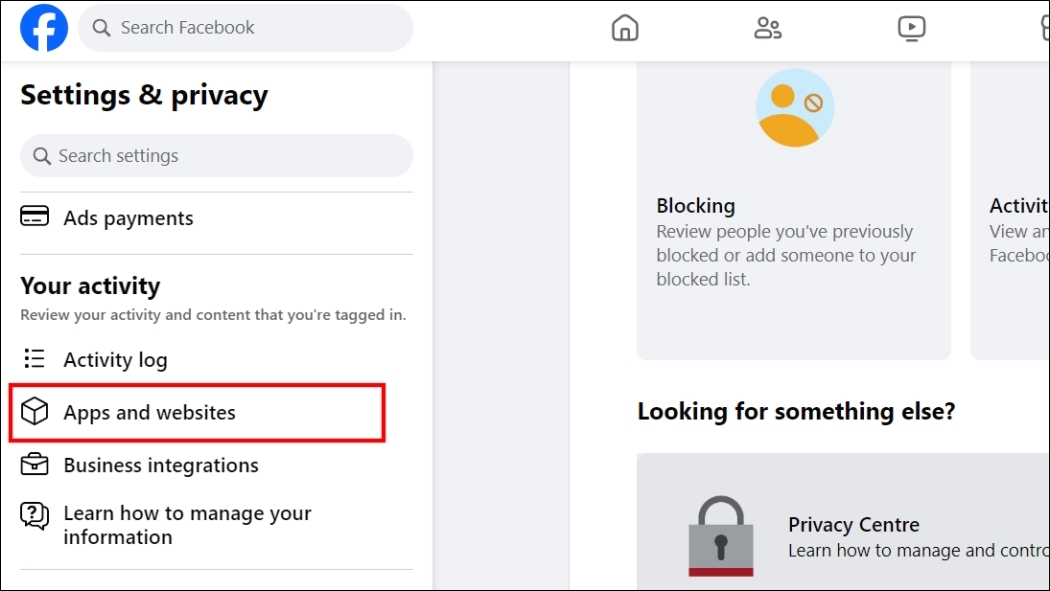This screenshot has height=591, width=1050.
Task: Click Learn how to manage your information
Action: (x=187, y=525)
